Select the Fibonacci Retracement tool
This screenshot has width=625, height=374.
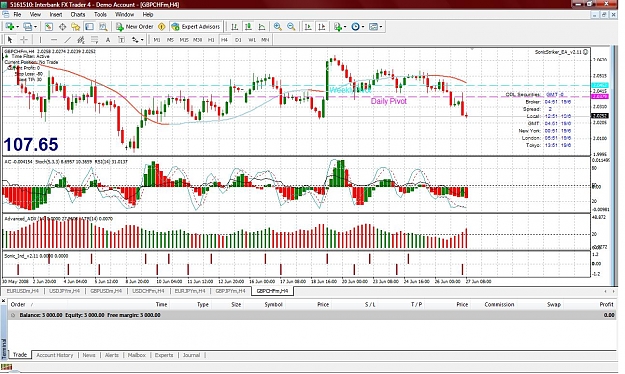(x=94, y=39)
